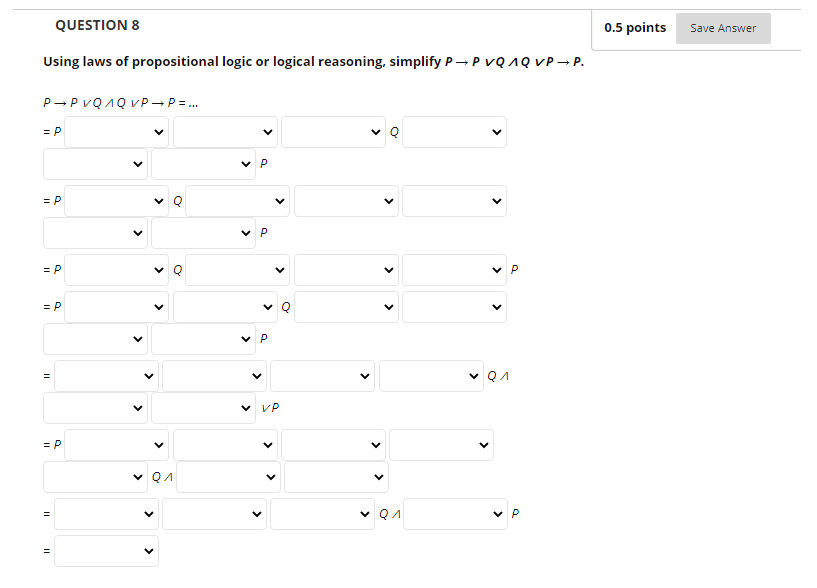817x588 pixels.
Task: Expand dropdown just before P ending fourth step
Action: tap(203, 339)
